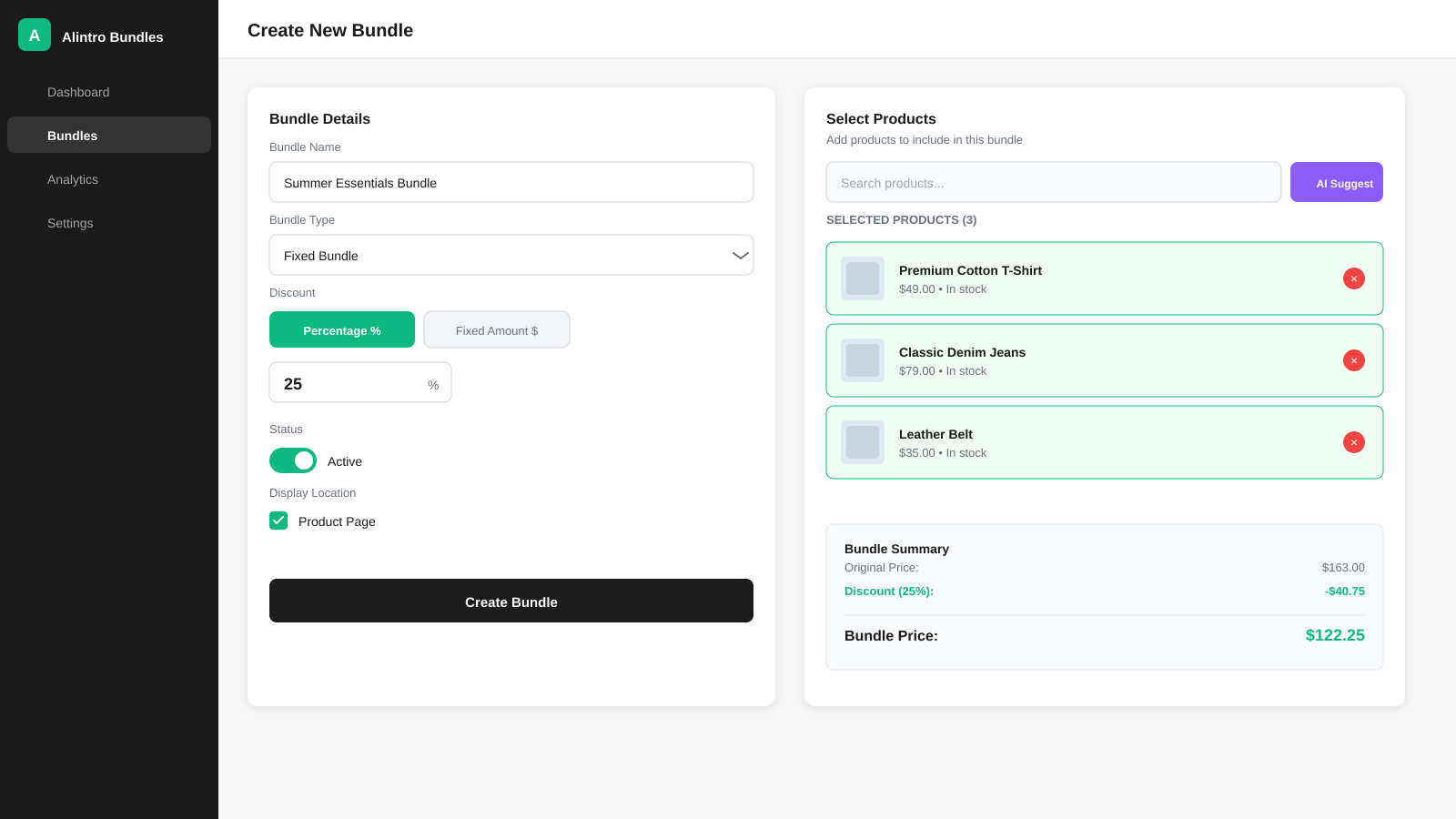Select Bundles in the sidebar
Viewport: 1456px width, 819px height.
point(72,135)
